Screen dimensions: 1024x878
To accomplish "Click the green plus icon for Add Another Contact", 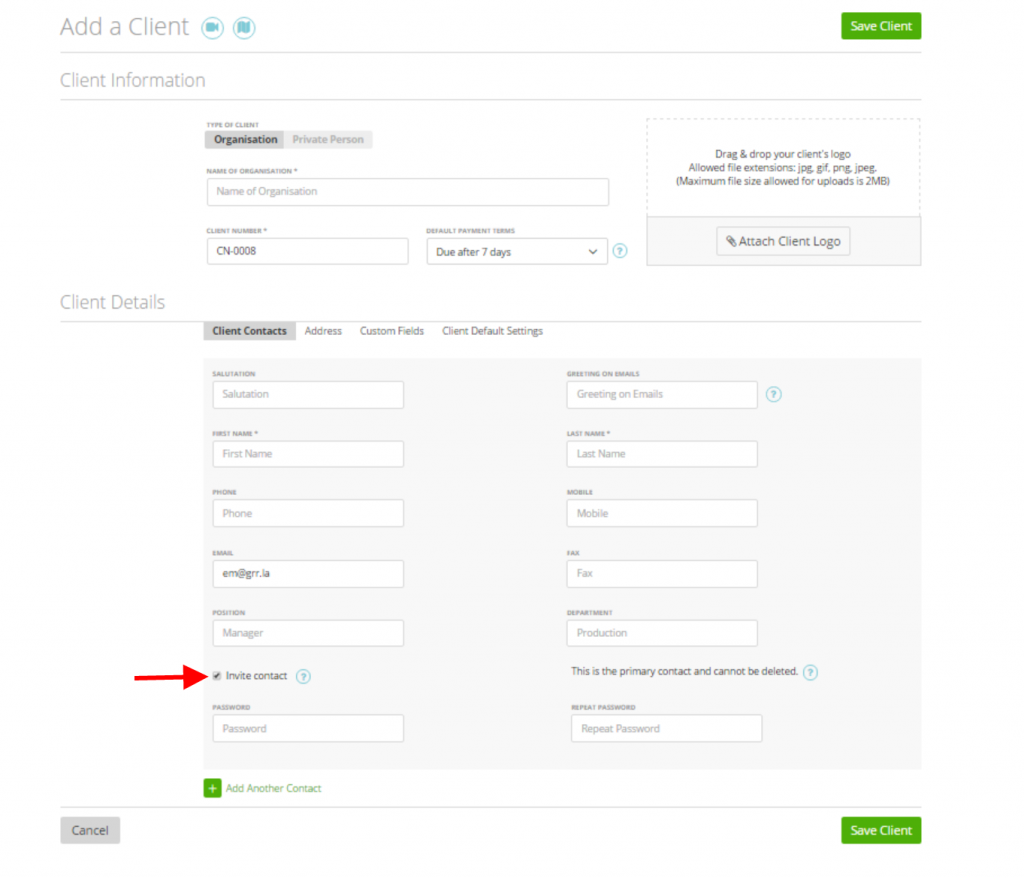I will point(212,788).
